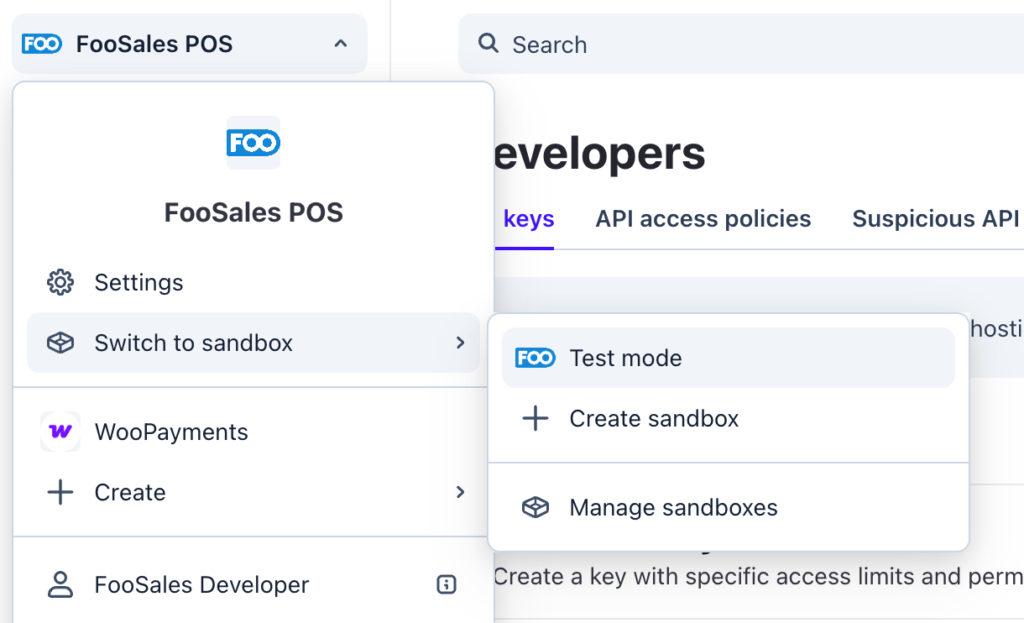Click the plus icon next to Create
The width and height of the screenshot is (1024, 623).
coord(60,492)
